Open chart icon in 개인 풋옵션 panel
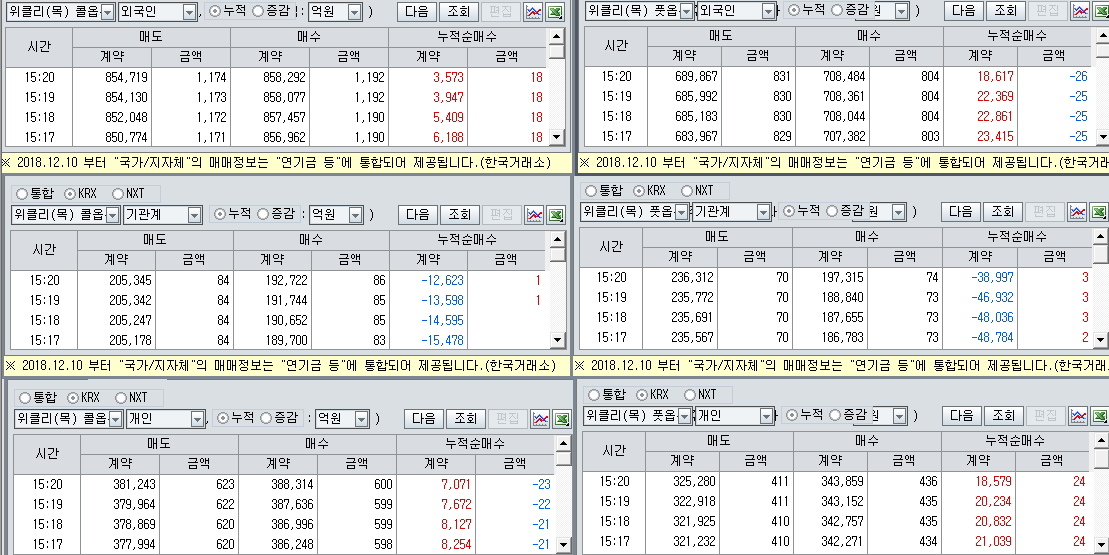Image resolution: width=1109 pixels, height=555 pixels. [x=1078, y=415]
